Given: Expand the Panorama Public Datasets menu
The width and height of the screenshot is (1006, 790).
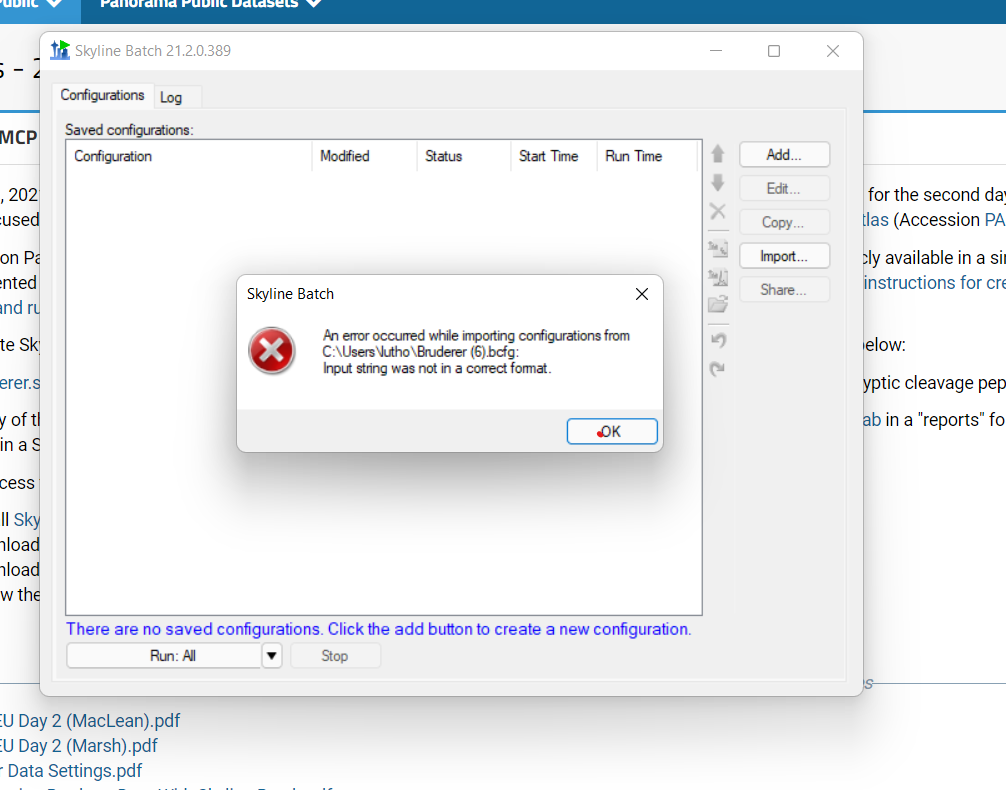Looking at the screenshot, I should pyautogui.click(x=210, y=4).
